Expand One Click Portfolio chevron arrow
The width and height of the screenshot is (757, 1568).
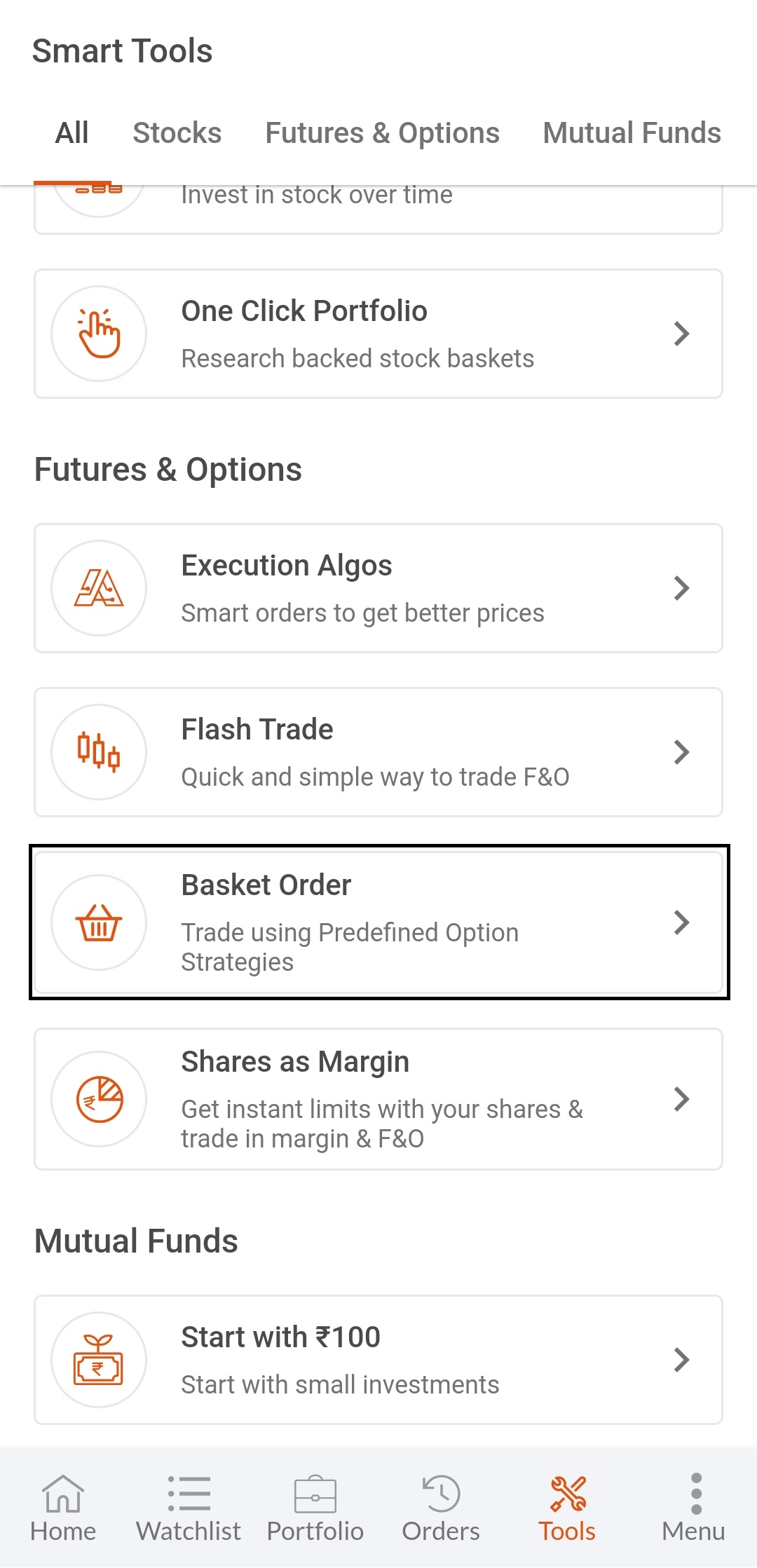tap(681, 334)
